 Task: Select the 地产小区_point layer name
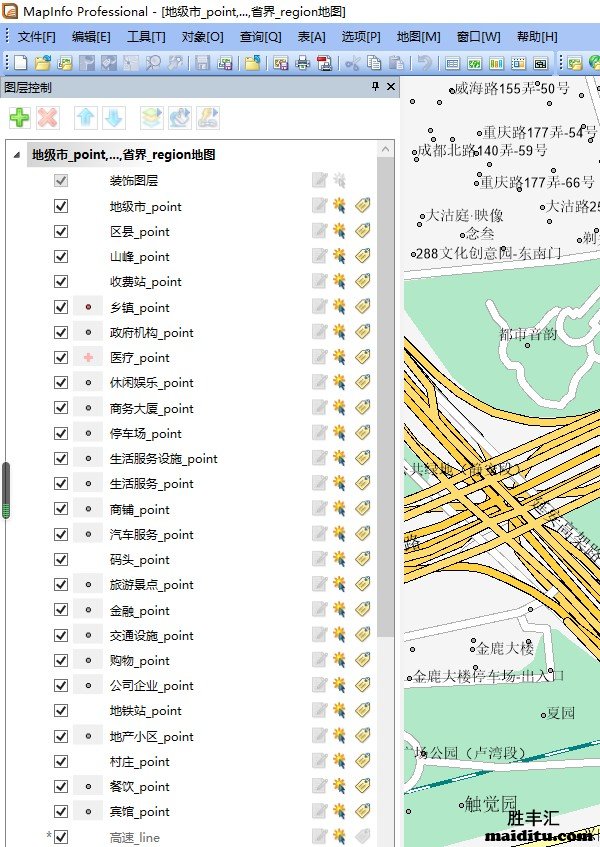click(152, 736)
